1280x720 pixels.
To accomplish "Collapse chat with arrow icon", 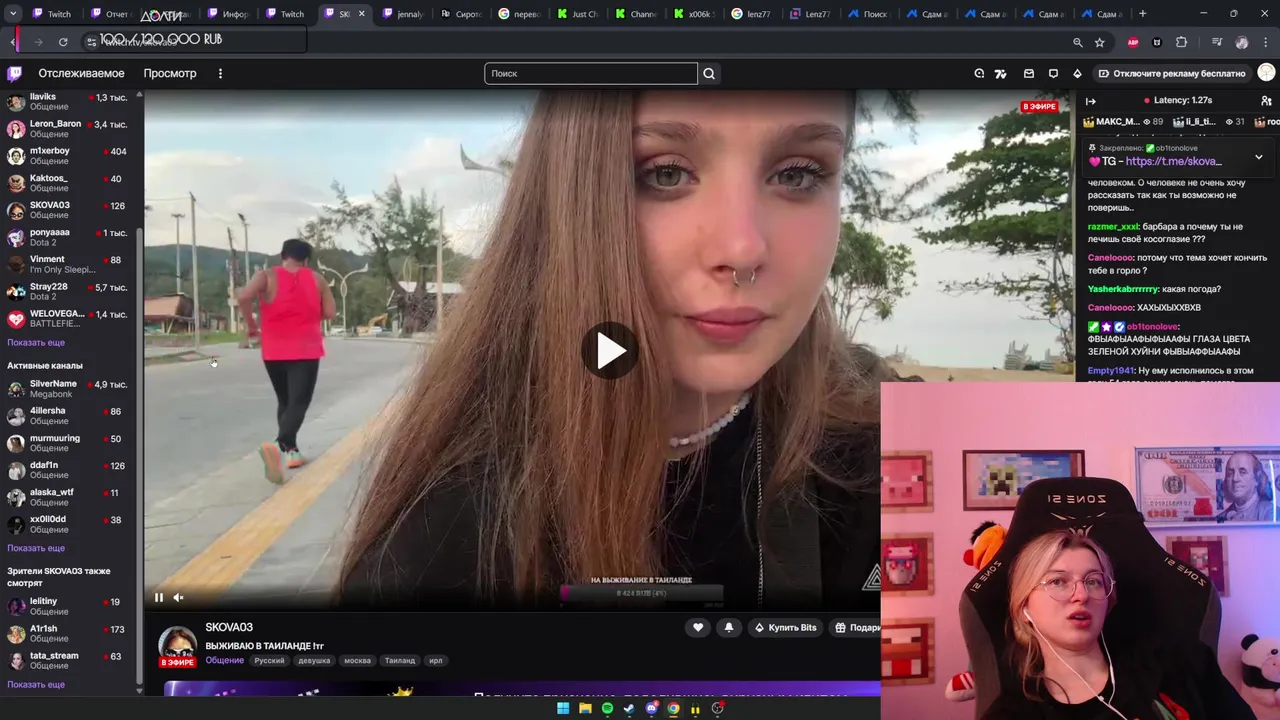I will tap(1091, 101).
